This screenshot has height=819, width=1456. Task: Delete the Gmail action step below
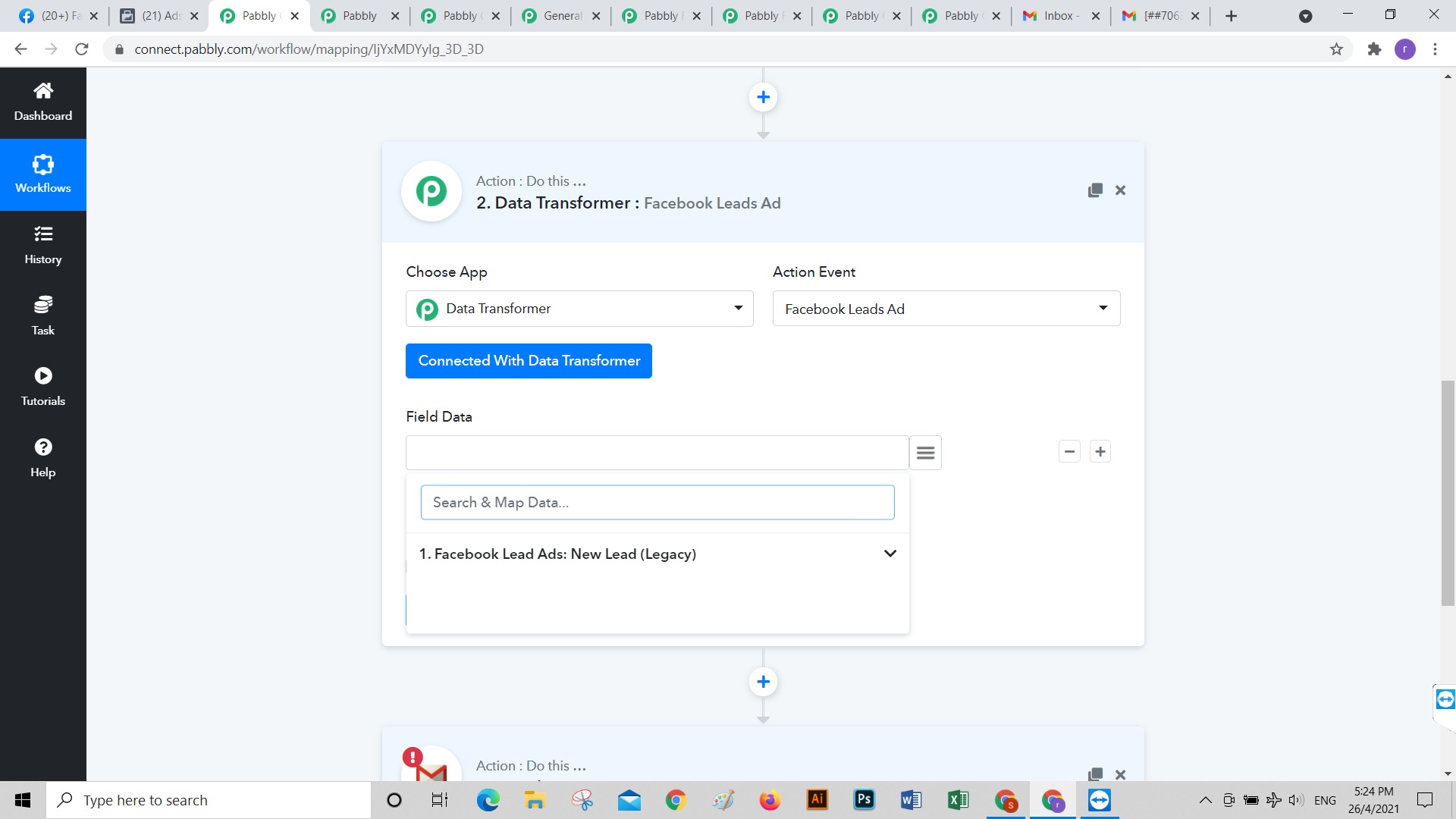(1120, 774)
